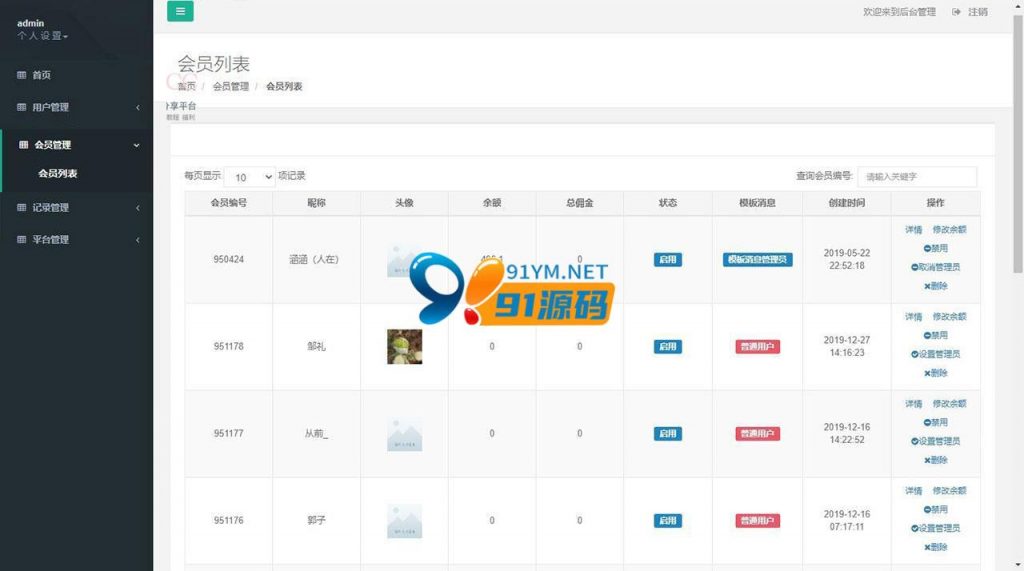Click the vertical page scrollbar thumb
The height and width of the screenshot is (571, 1024).
(1017, 144)
